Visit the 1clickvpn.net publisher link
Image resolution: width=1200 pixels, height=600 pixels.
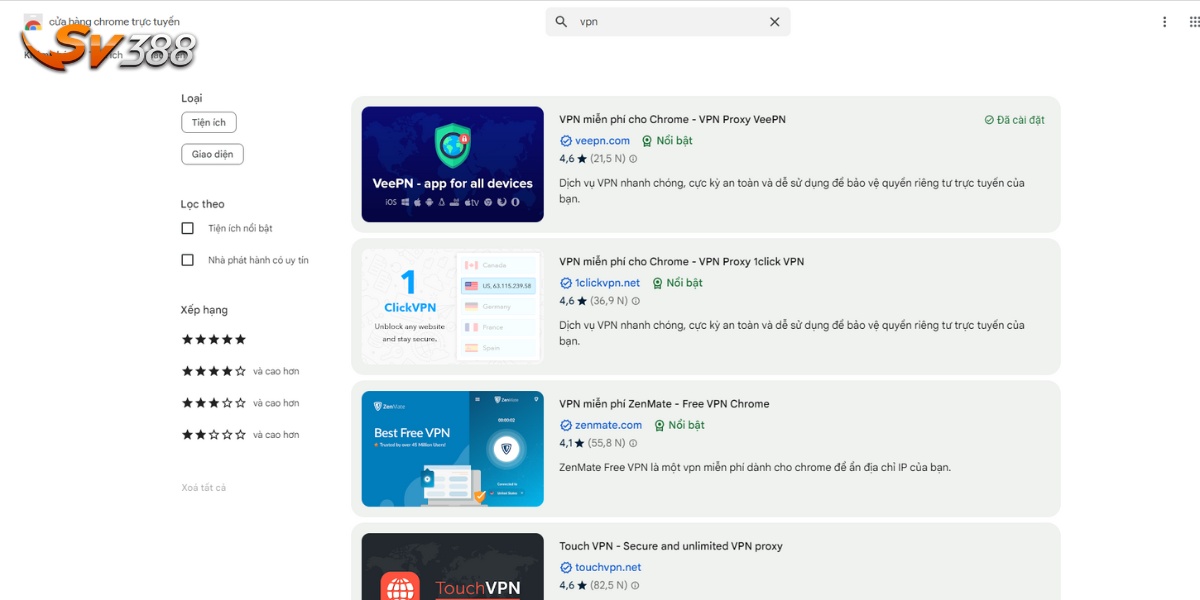pos(607,283)
